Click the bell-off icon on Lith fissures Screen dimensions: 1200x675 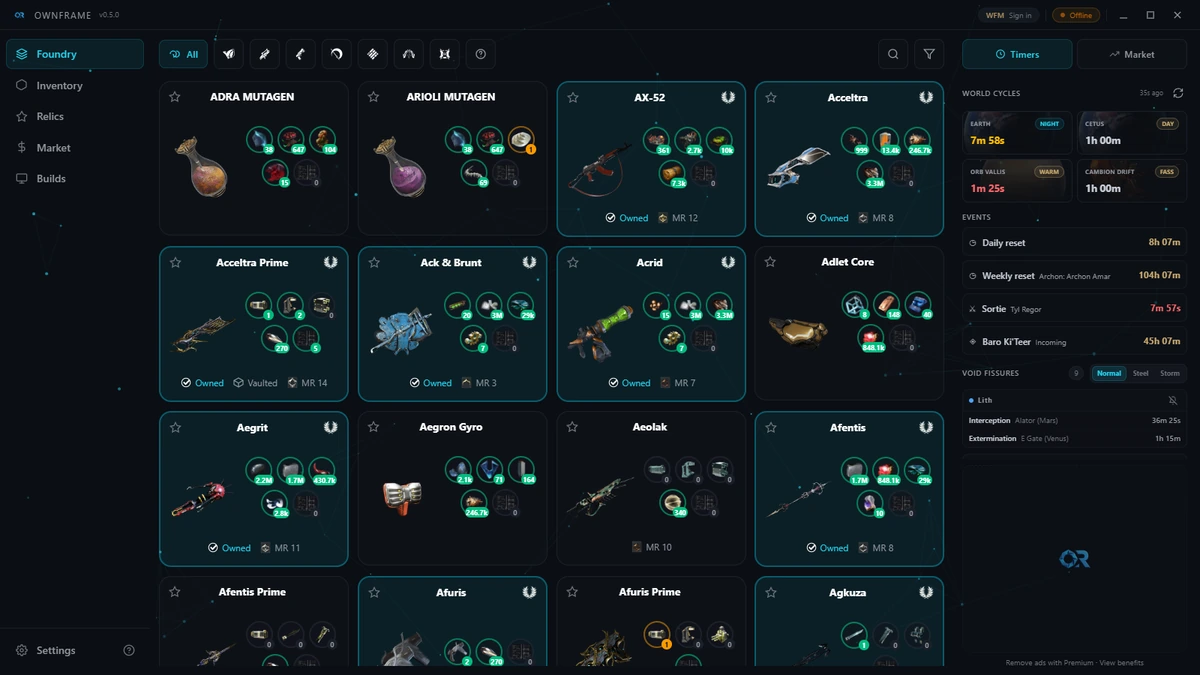click(x=1173, y=400)
